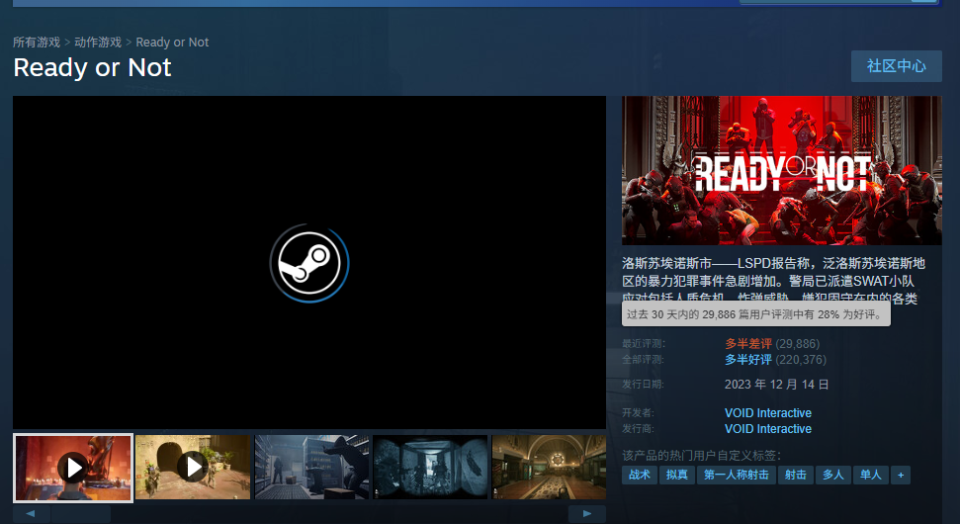Viewport: 960px width, 524px height.
Task: Open the 社区中心 community hub button
Action: (896, 66)
